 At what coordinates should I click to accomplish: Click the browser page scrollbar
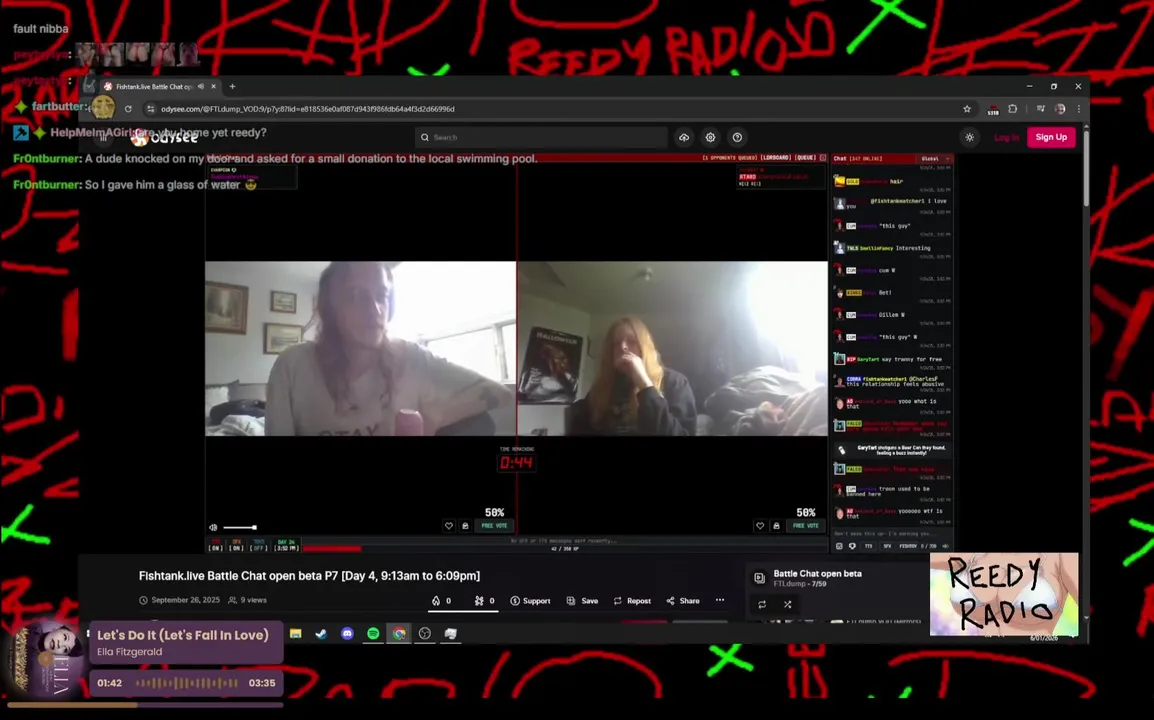point(1086,169)
